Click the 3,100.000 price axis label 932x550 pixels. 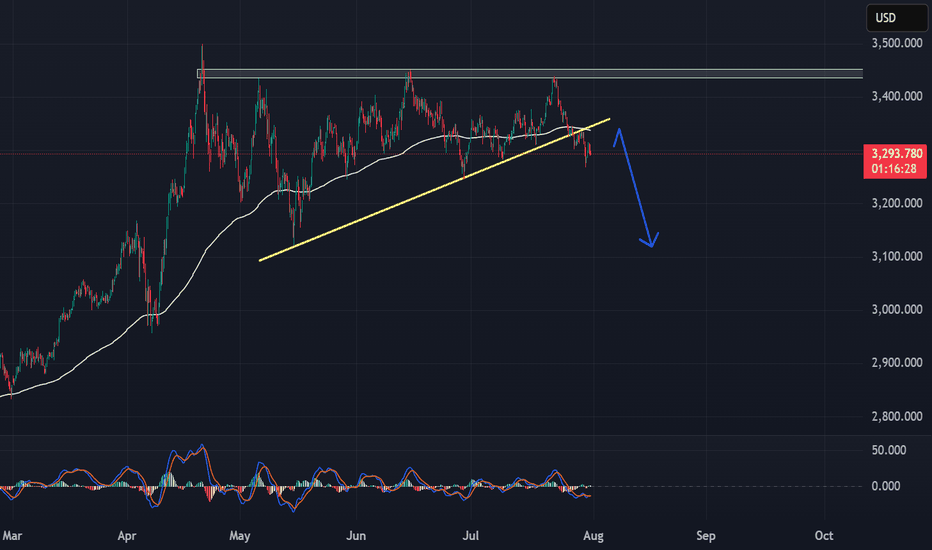tap(897, 256)
